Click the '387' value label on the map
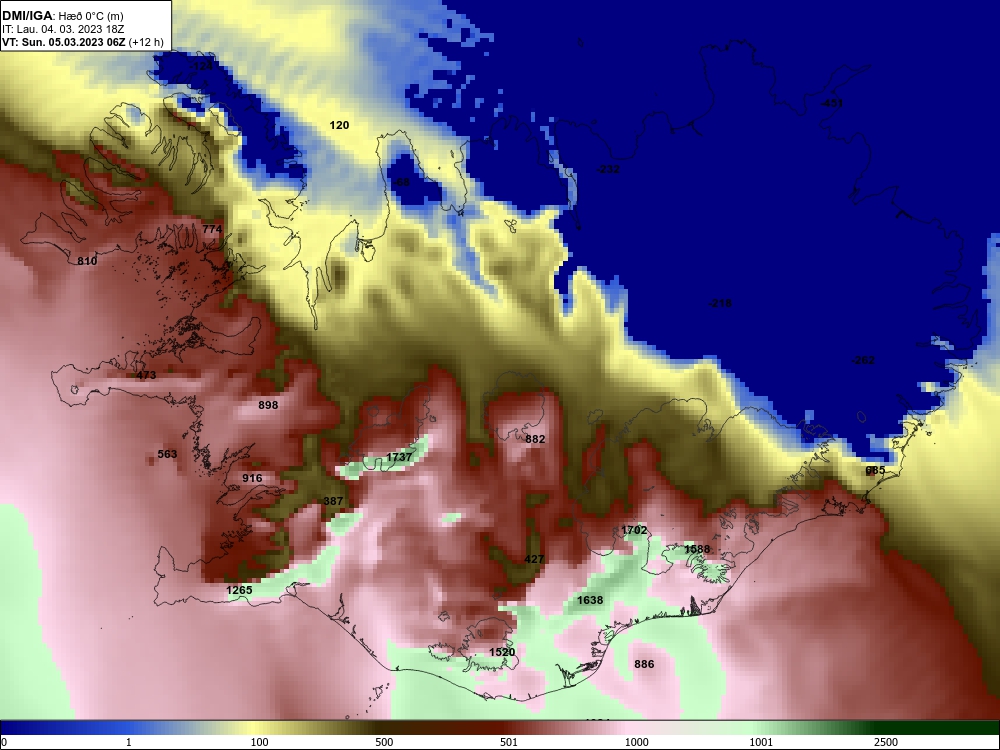 pos(334,501)
